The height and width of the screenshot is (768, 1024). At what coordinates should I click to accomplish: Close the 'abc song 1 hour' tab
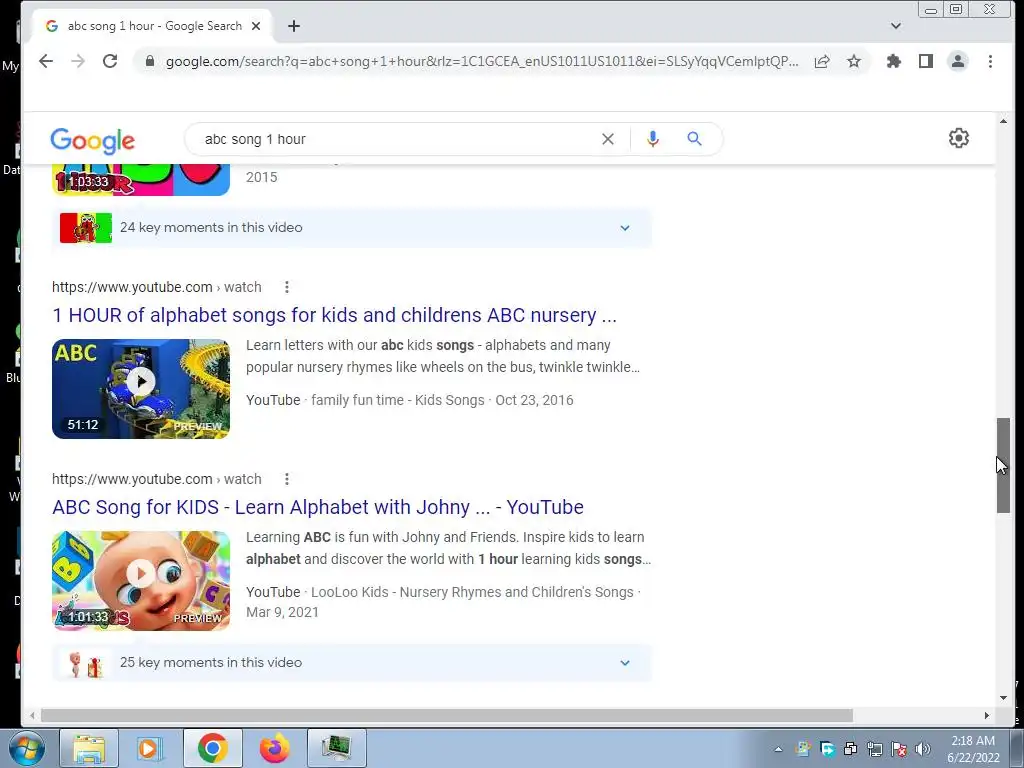point(256,26)
